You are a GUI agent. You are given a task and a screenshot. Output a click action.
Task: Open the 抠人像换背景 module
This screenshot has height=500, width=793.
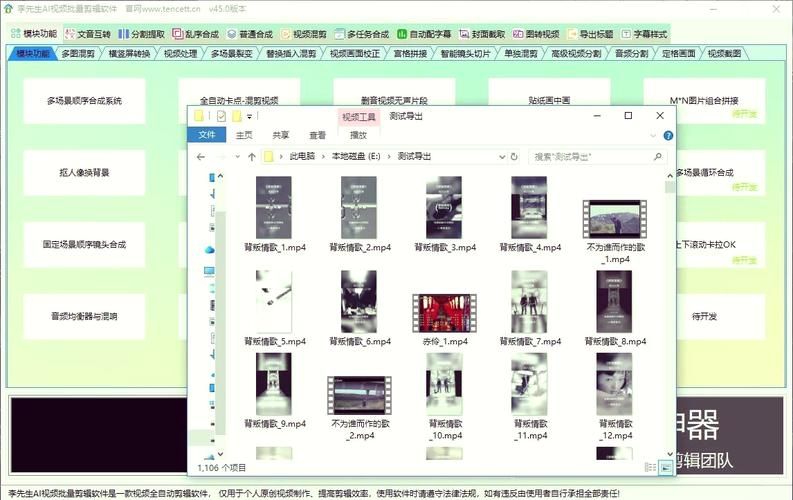click(x=84, y=173)
